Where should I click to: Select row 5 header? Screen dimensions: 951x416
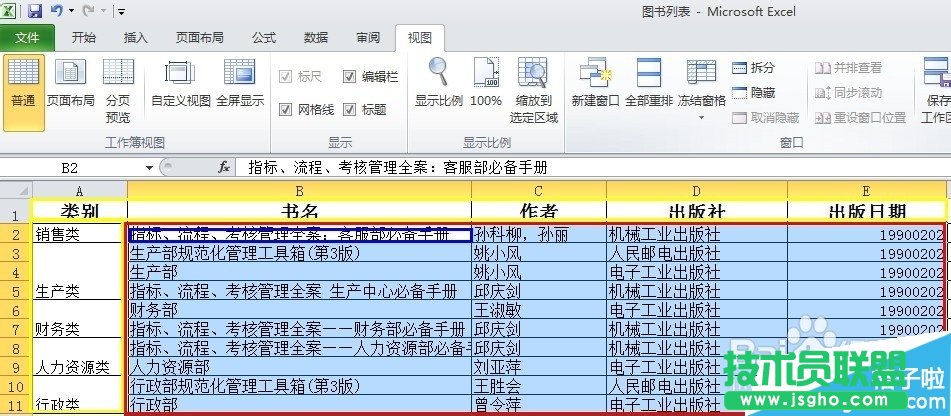[16, 292]
